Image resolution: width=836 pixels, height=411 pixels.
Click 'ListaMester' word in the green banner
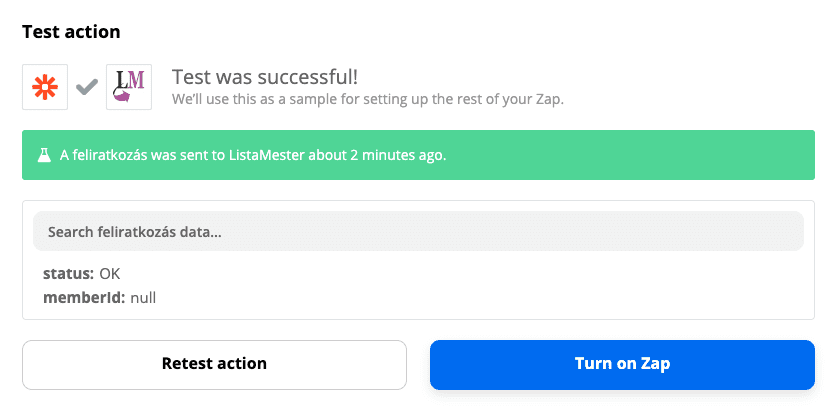268,155
